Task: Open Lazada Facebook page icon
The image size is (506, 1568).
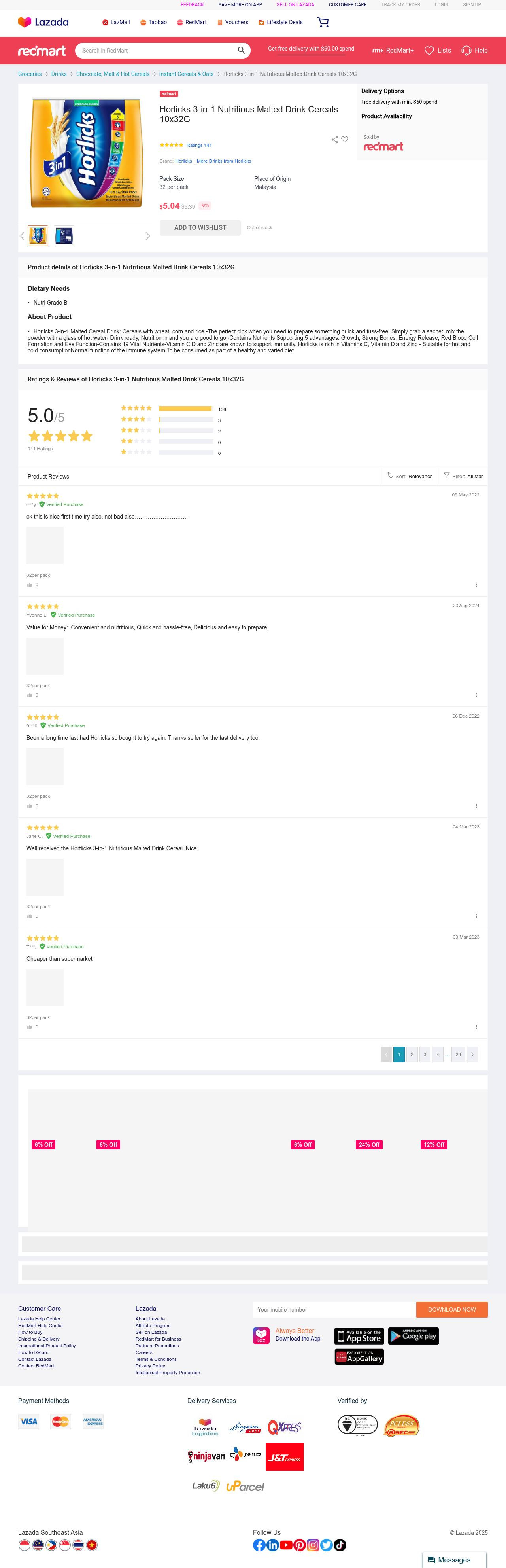Action: point(259,1545)
